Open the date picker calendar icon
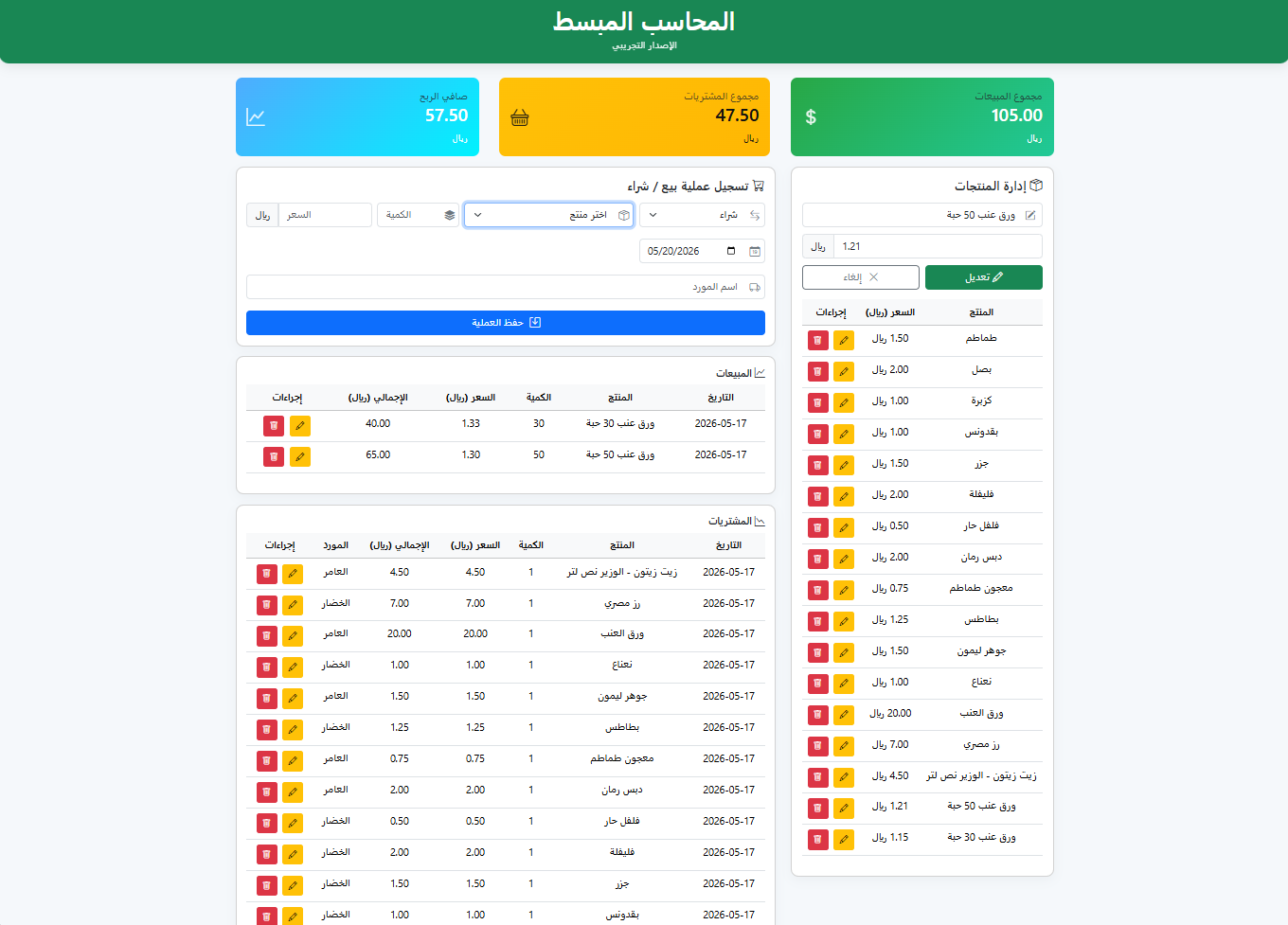This screenshot has height=925, width=1288. 730,251
